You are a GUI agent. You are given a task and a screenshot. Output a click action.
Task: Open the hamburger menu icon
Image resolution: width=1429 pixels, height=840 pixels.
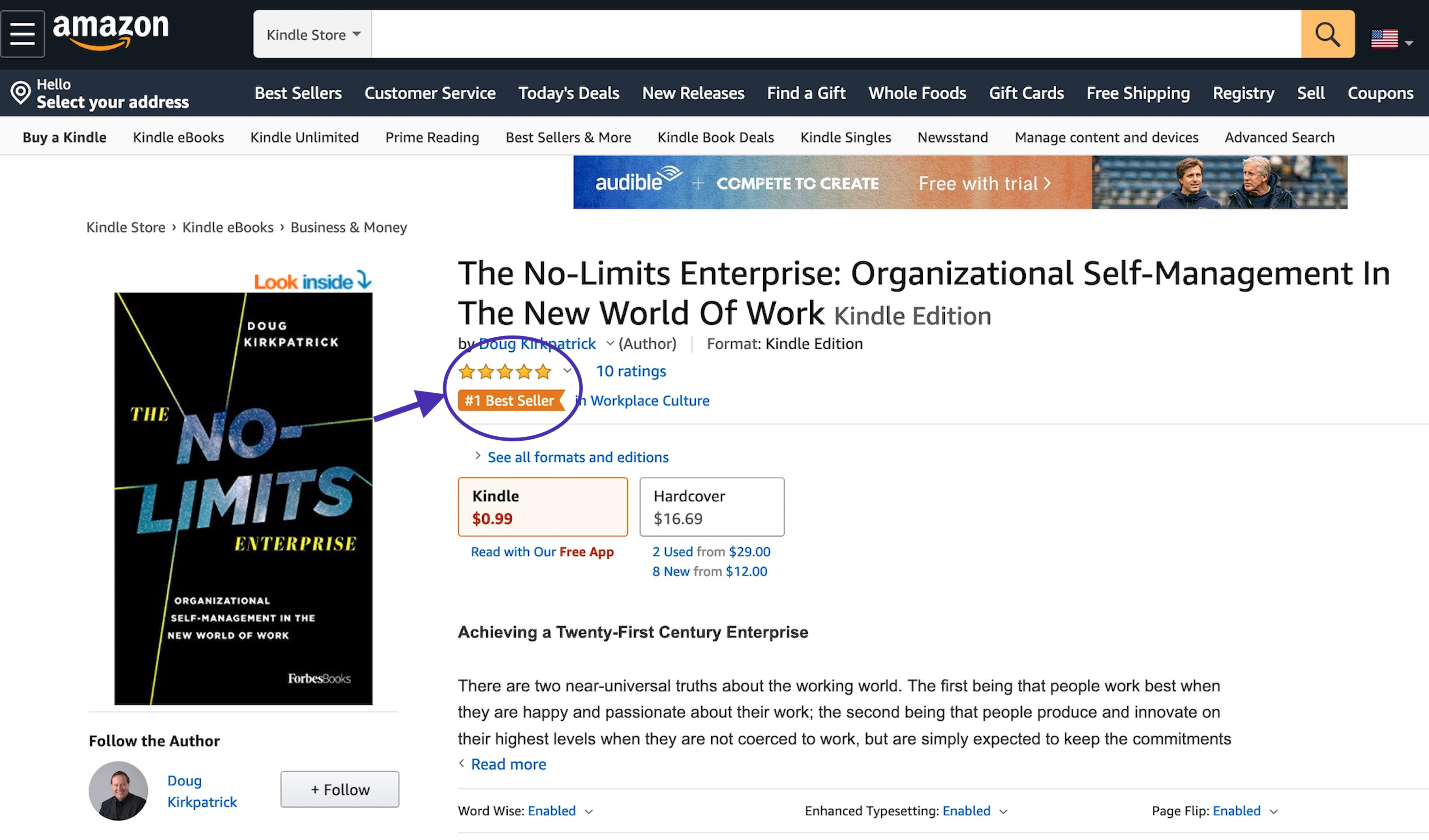click(23, 33)
